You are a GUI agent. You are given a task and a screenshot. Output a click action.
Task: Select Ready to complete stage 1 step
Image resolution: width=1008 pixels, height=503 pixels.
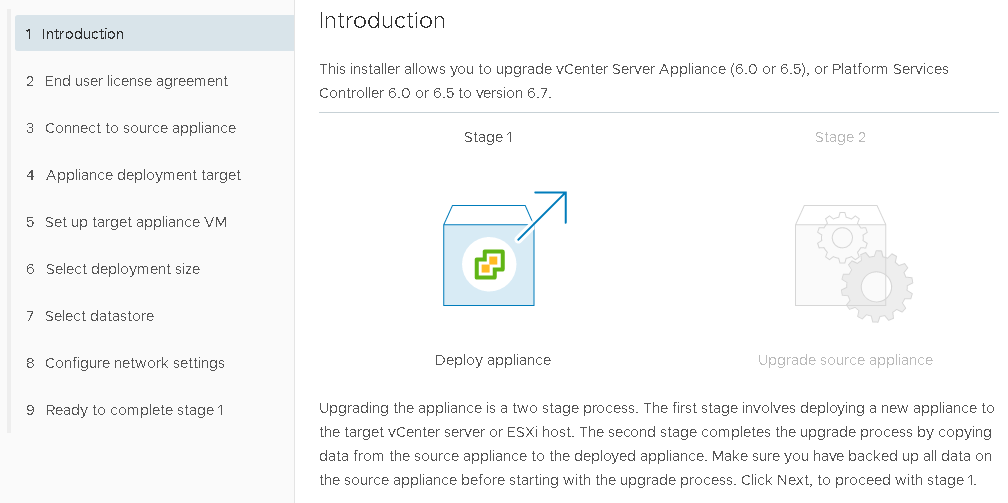coord(134,410)
